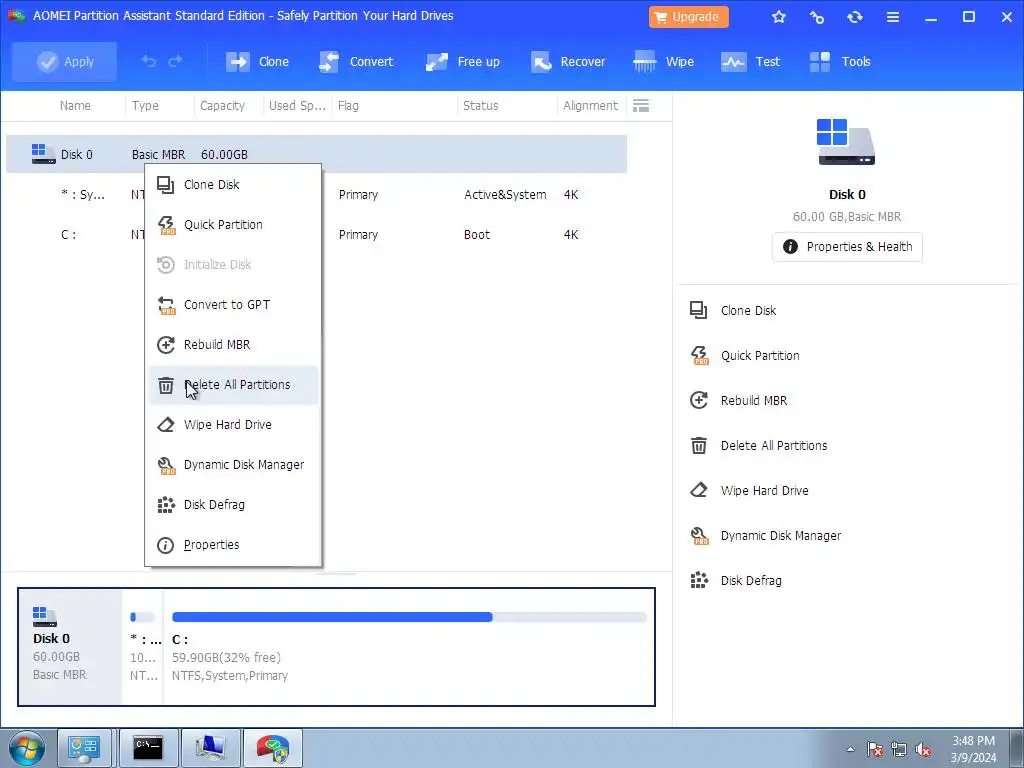
Task: Choose Dynamic Disk Manager in context menu
Action: click(x=233, y=465)
